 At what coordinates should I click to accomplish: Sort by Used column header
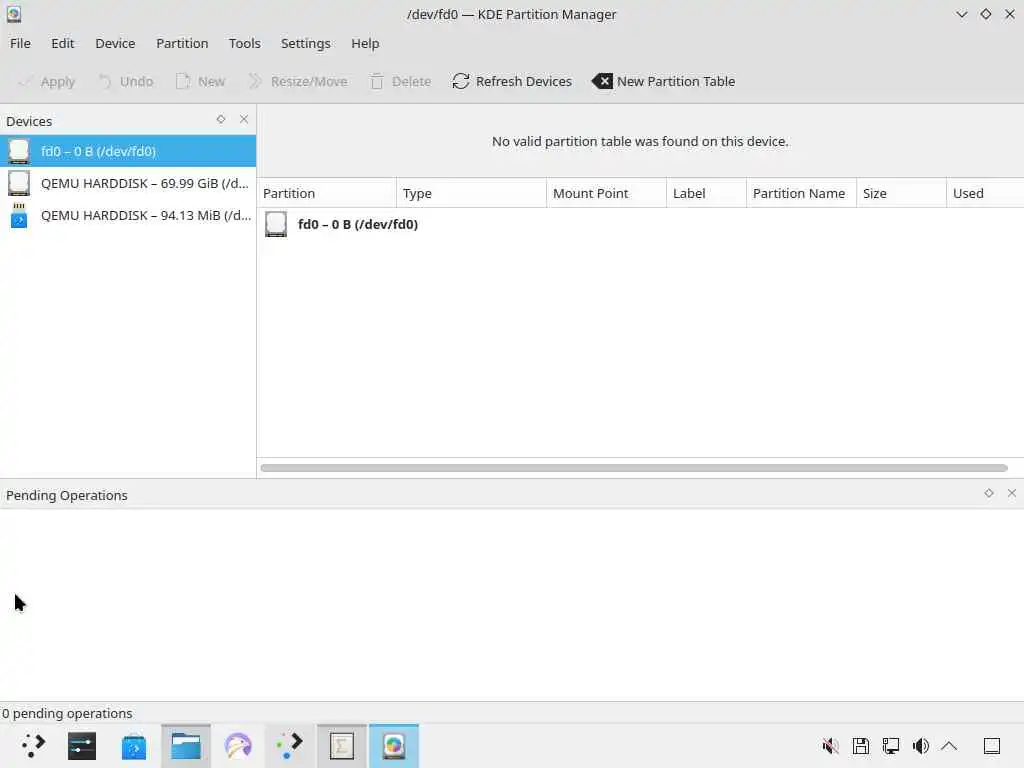pos(985,193)
